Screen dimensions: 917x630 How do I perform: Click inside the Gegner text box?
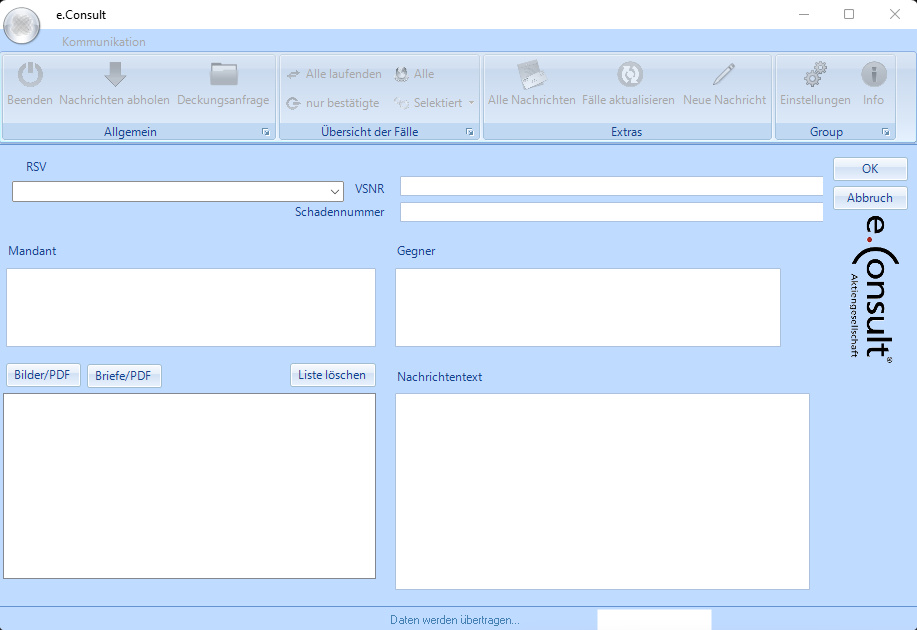pos(588,307)
